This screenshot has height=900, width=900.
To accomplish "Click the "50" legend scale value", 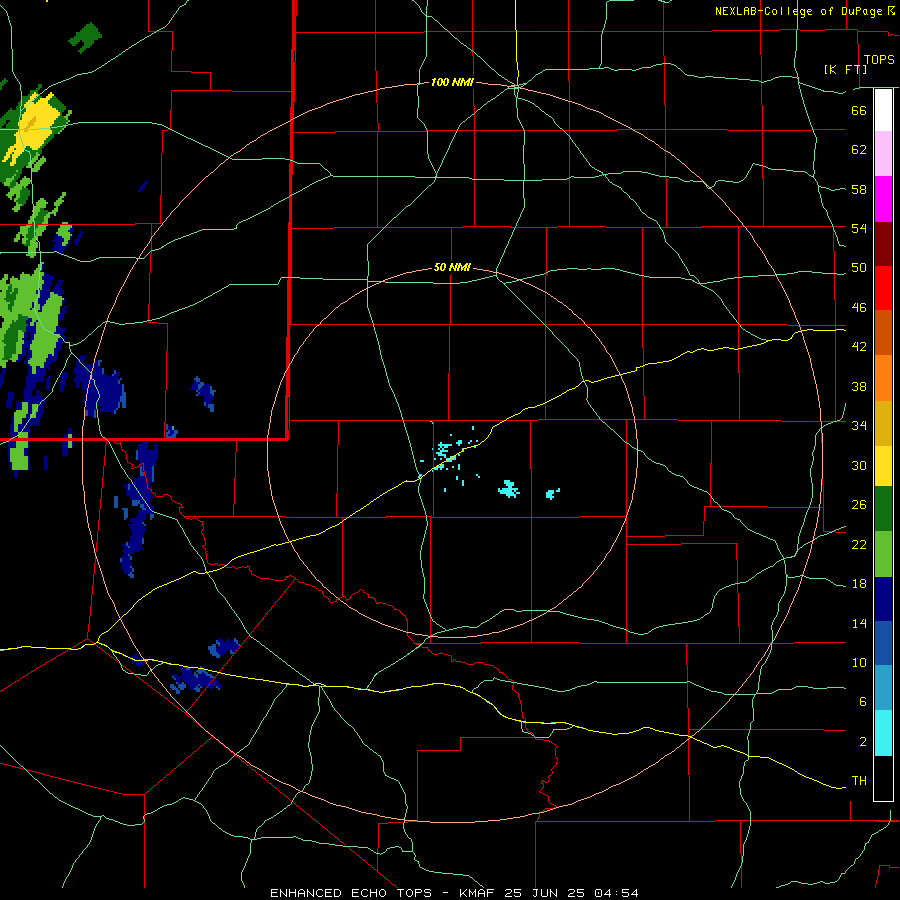I will [x=859, y=268].
